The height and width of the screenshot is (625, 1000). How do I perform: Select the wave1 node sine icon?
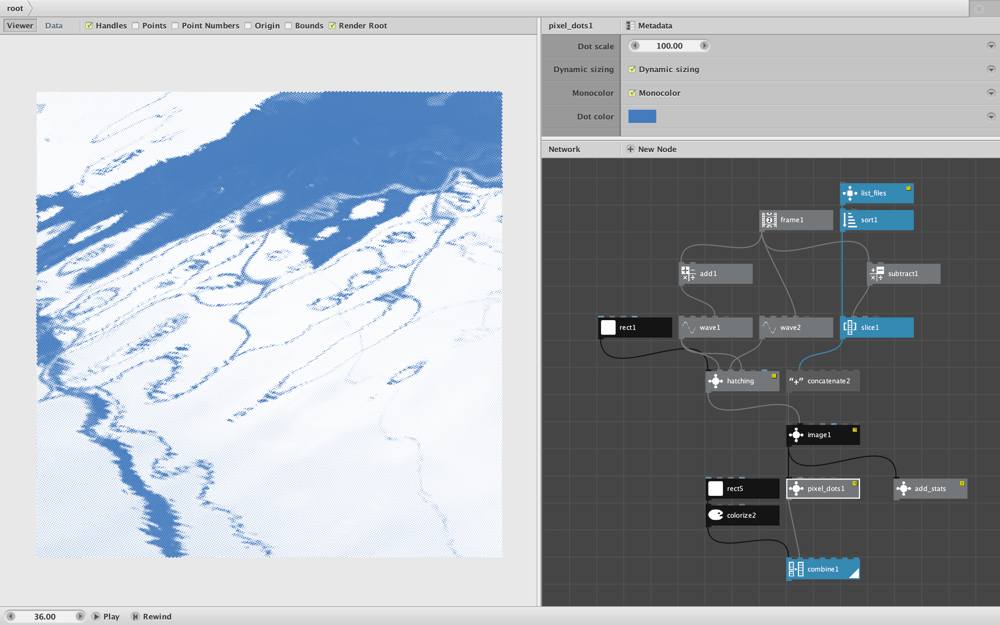689,327
